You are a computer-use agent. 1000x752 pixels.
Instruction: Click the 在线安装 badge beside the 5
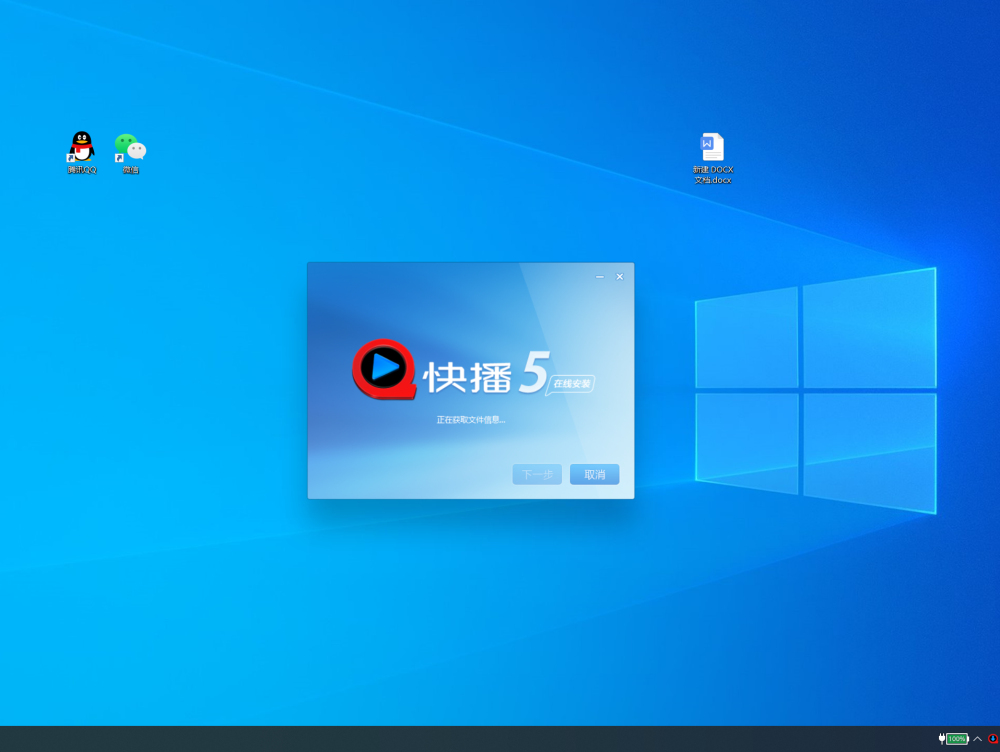pyautogui.click(x=571, y=383)
